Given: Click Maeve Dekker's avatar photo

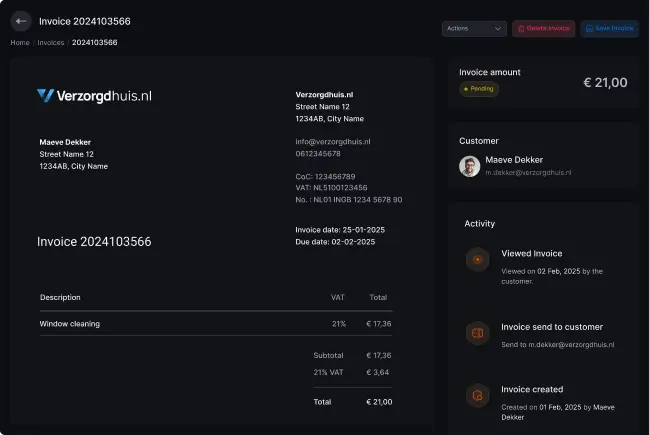Looking at the screenshot, I should (x=469, y=166).
